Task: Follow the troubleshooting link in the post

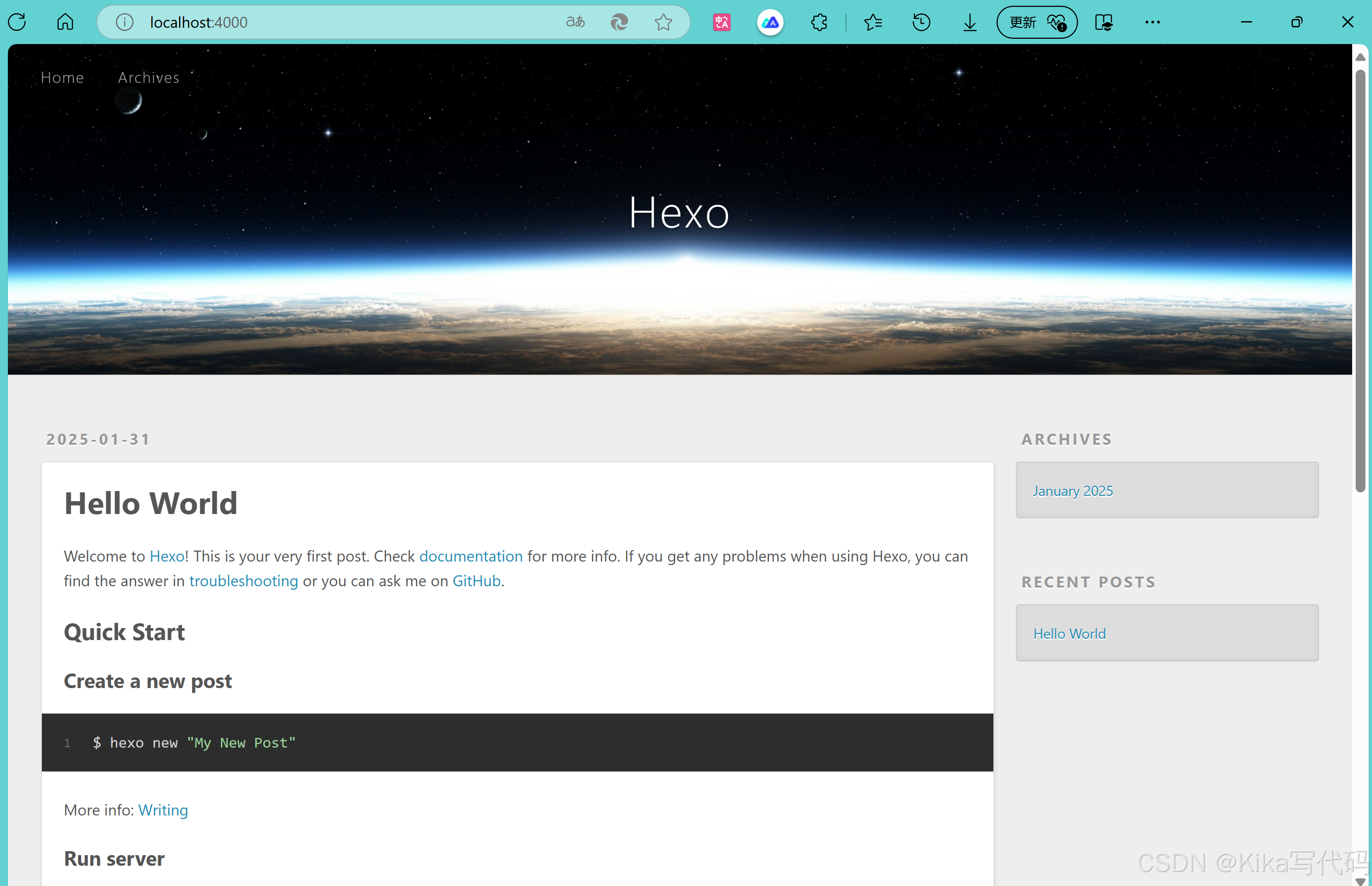Action: (243, 581)
